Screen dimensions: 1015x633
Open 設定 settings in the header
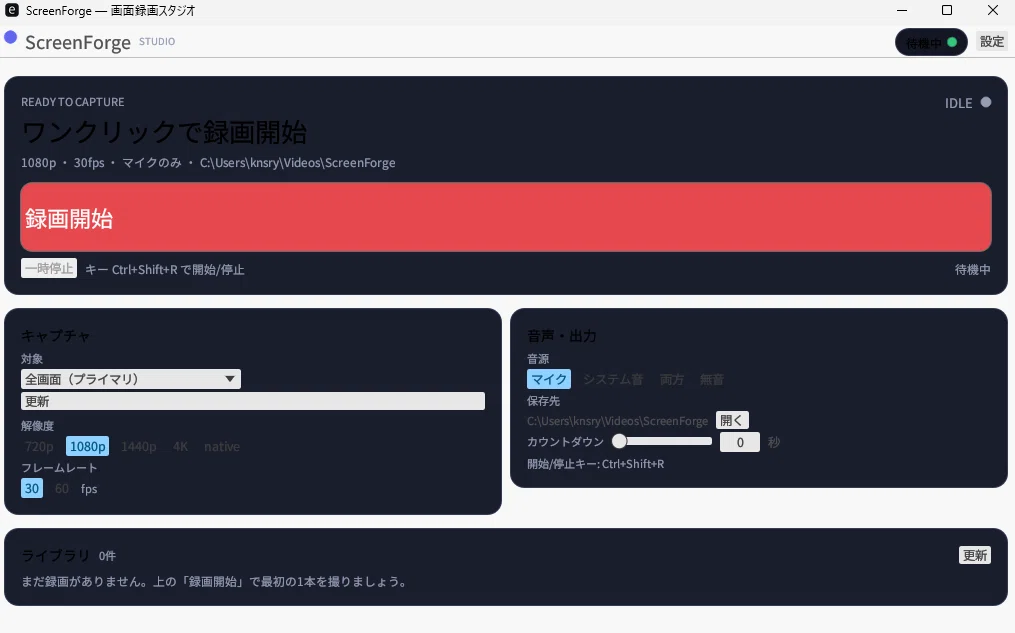point(992,42)
